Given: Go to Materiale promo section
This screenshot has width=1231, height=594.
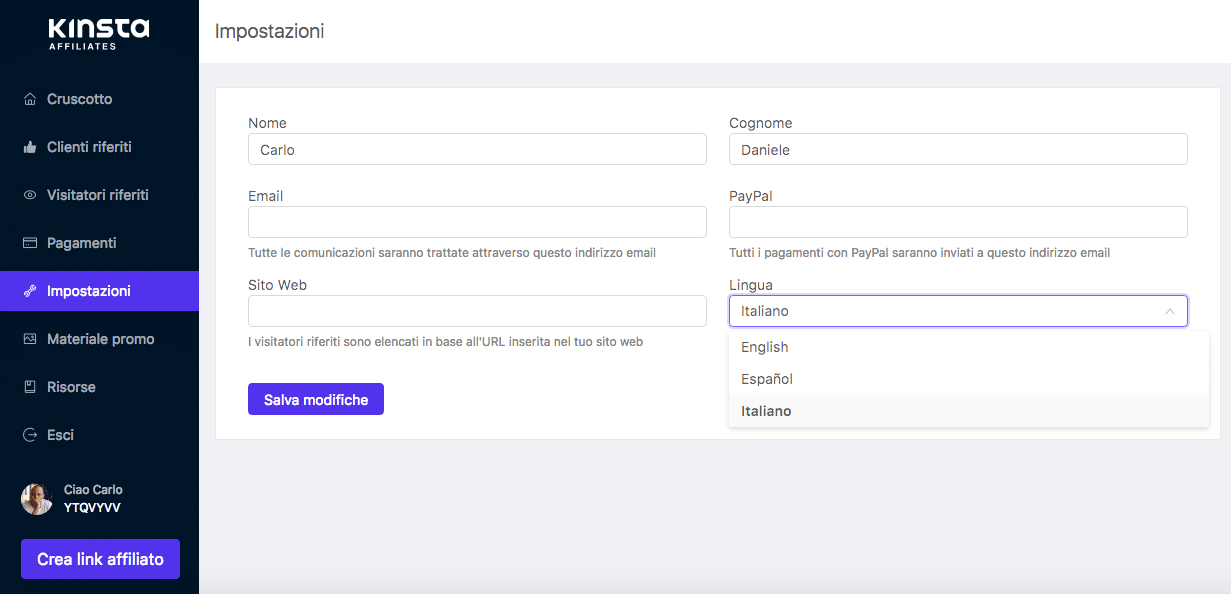Looking at the screenshot, I should [100, 339].
